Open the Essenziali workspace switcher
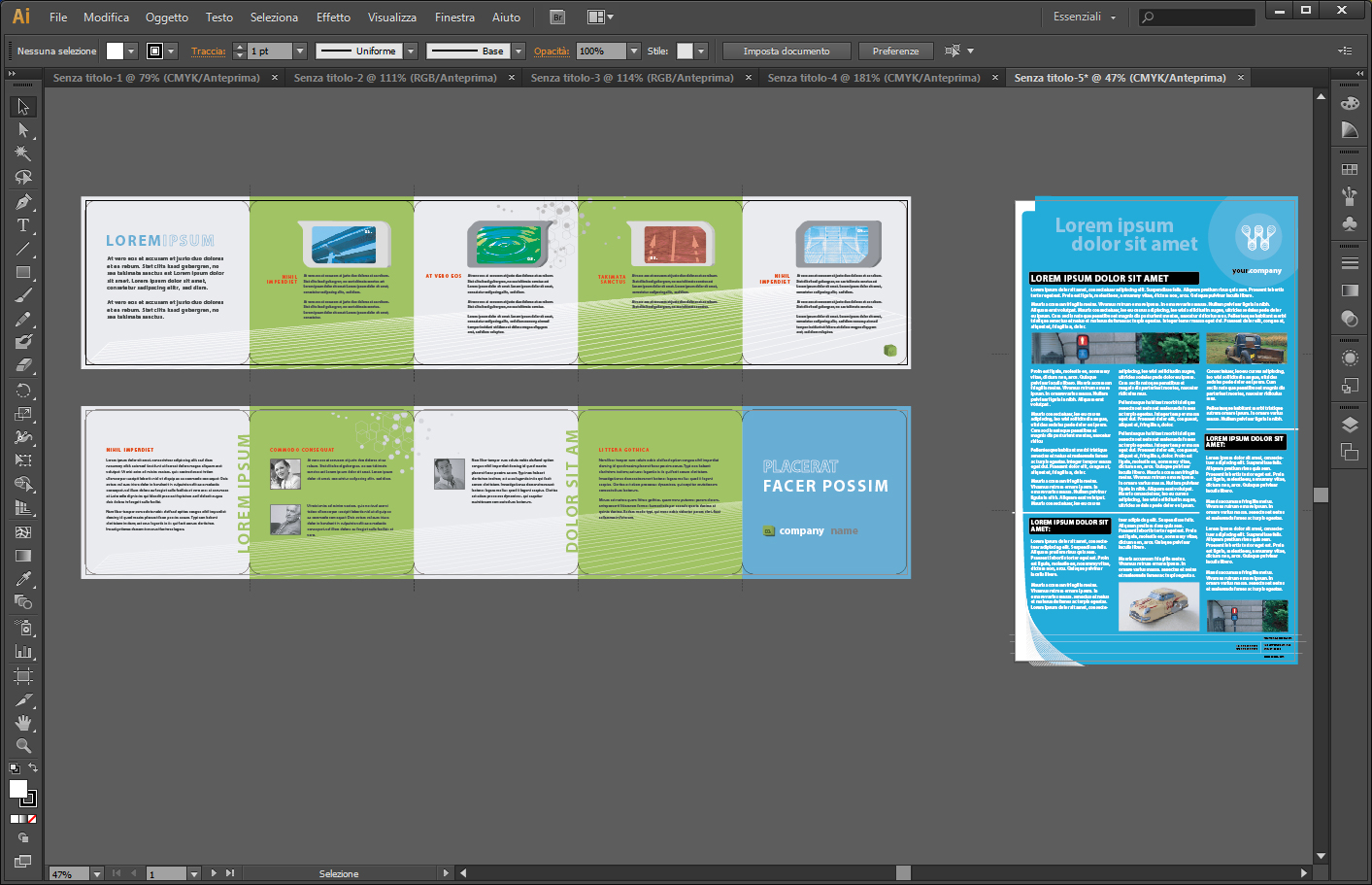Viewport: 1372px width, 885px height. [1085, 17]
